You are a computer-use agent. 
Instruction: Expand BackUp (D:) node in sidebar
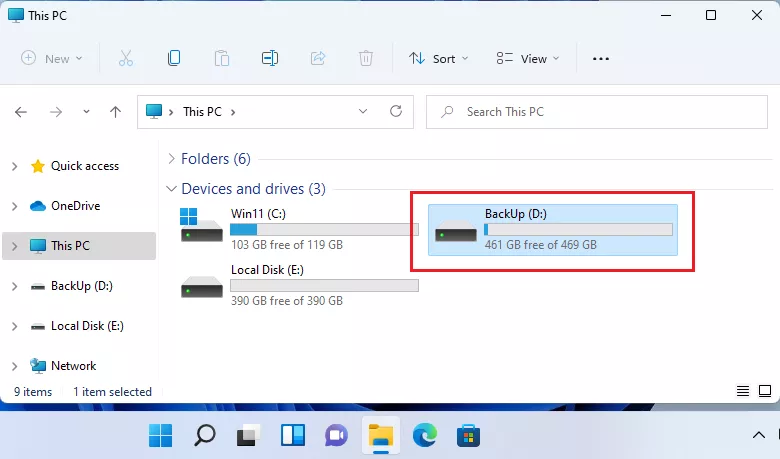[14, 286]
